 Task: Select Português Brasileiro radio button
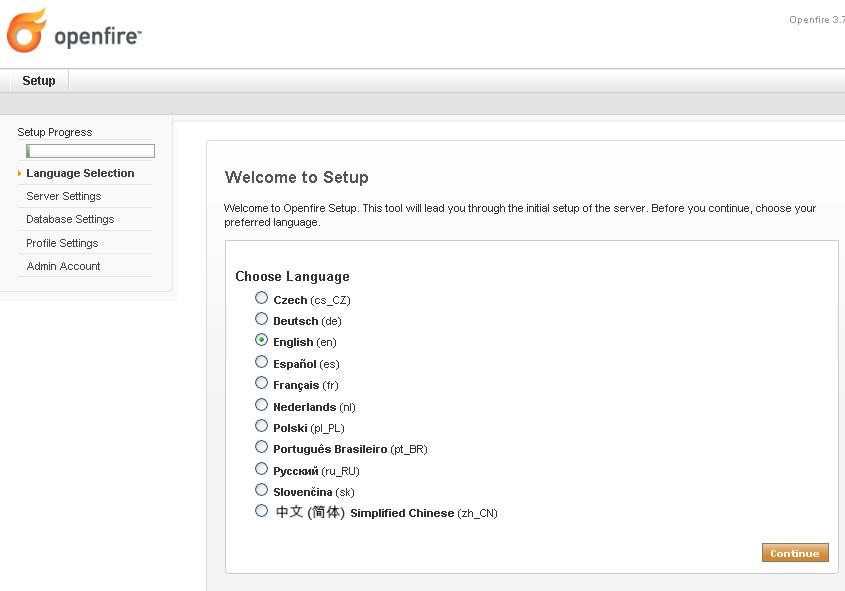(x=261, y=447)
